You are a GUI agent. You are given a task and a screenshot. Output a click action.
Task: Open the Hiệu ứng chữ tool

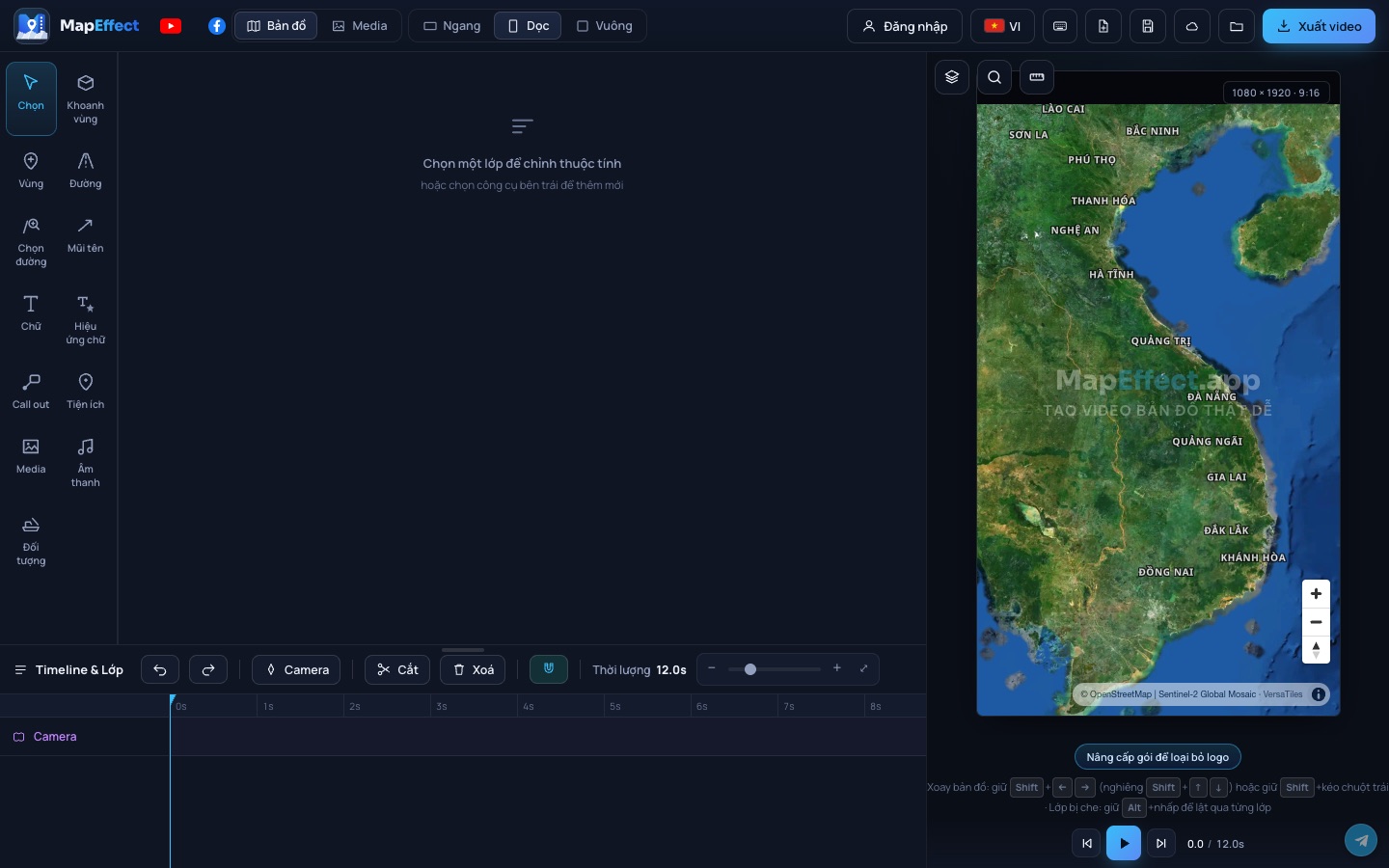[85, 319]
